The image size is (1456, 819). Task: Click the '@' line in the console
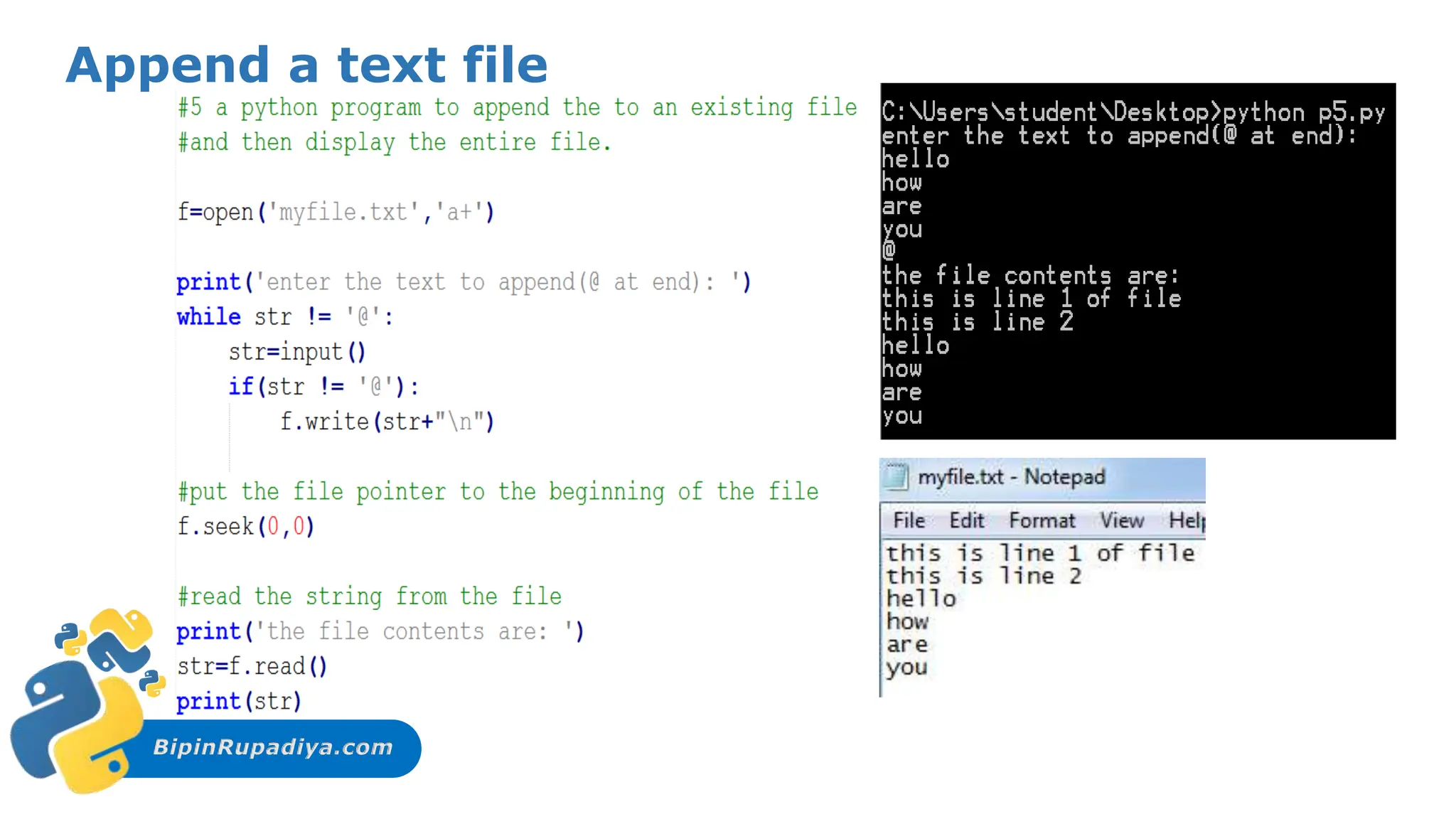click(x=889, y=250)
